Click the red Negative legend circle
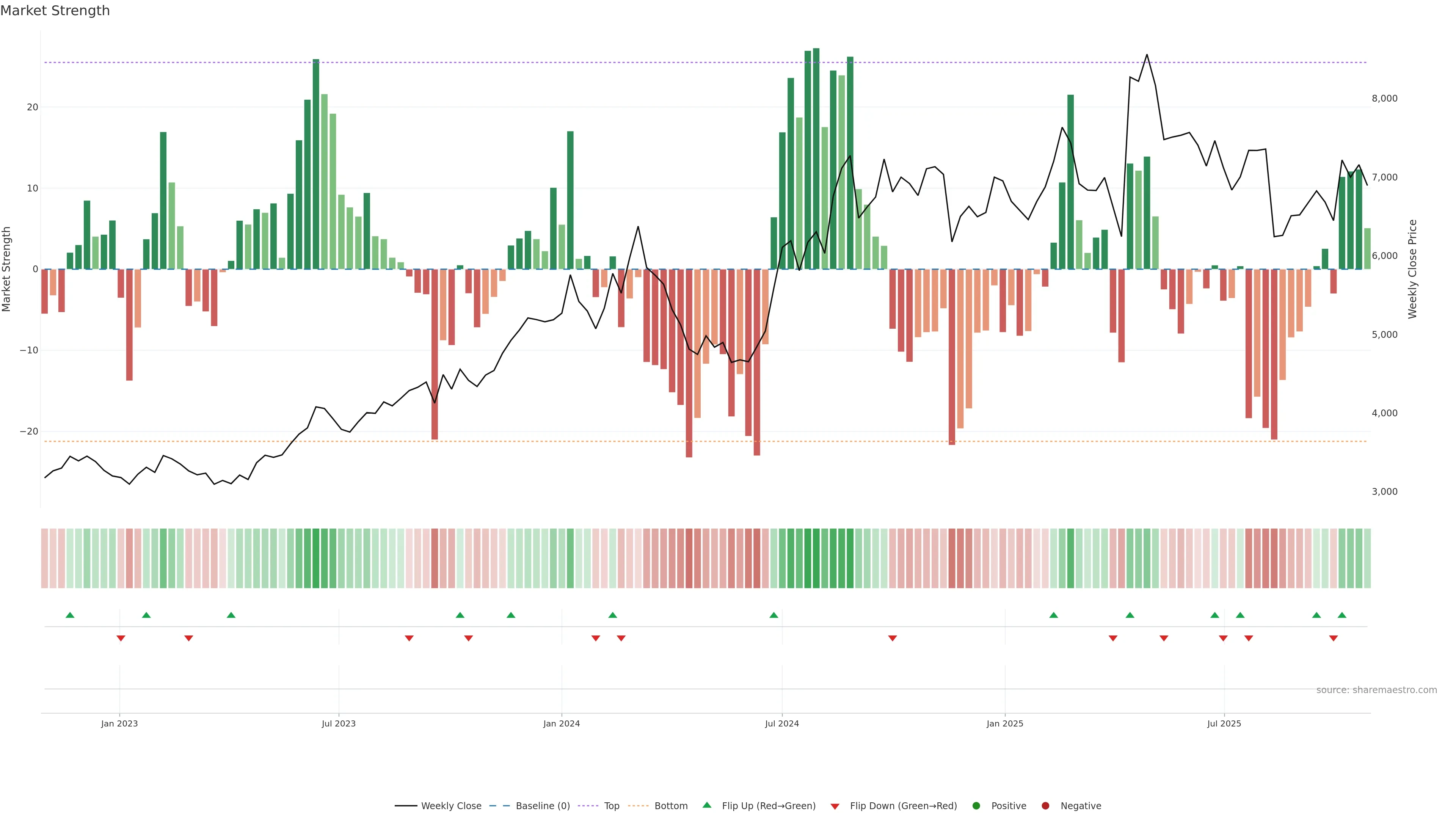The image size is (1456, 819). [x=1045, y=805]
